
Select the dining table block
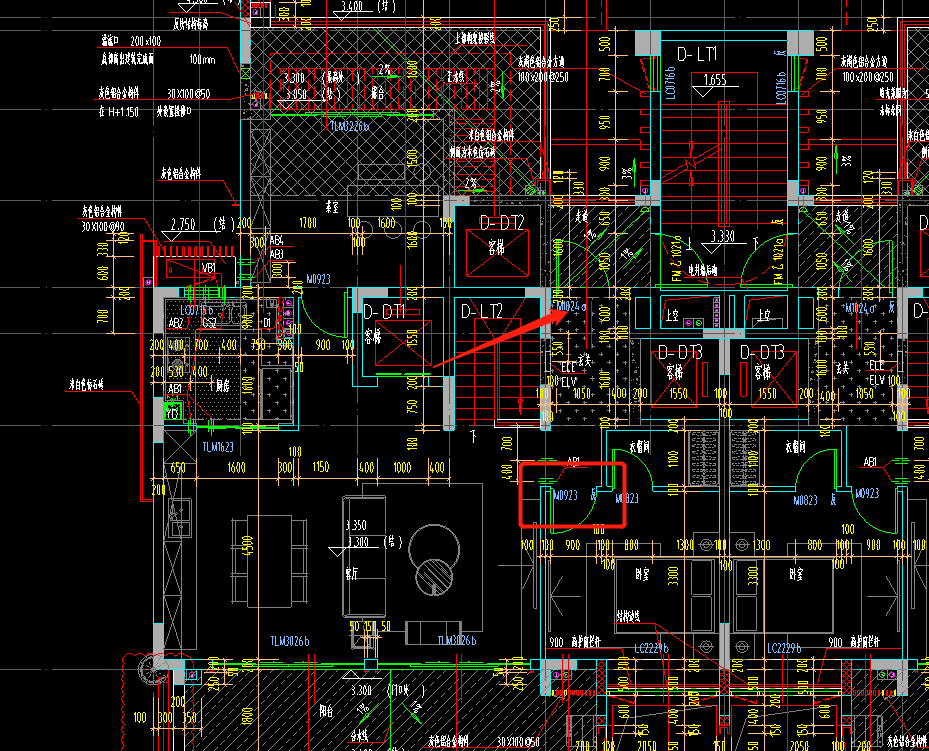point(269,561)
